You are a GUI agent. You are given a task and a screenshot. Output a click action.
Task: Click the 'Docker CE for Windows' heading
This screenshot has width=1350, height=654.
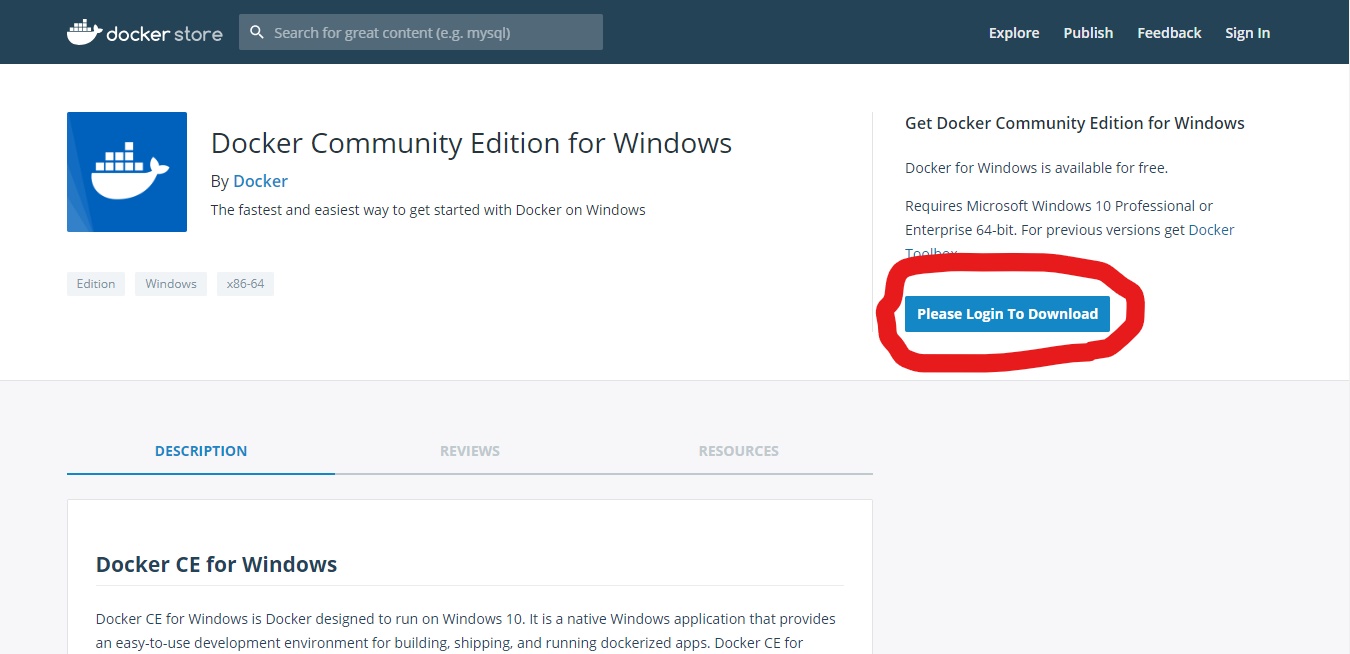(216, 564)
